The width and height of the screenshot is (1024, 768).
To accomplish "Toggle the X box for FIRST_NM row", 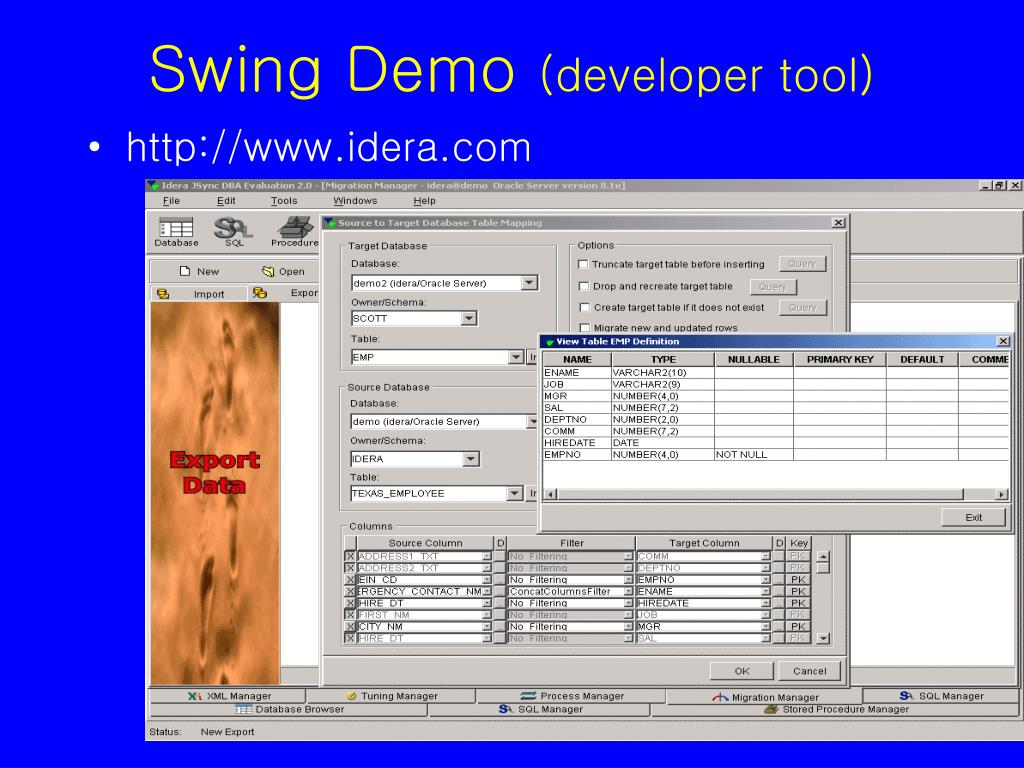I will tap(350, 615).
